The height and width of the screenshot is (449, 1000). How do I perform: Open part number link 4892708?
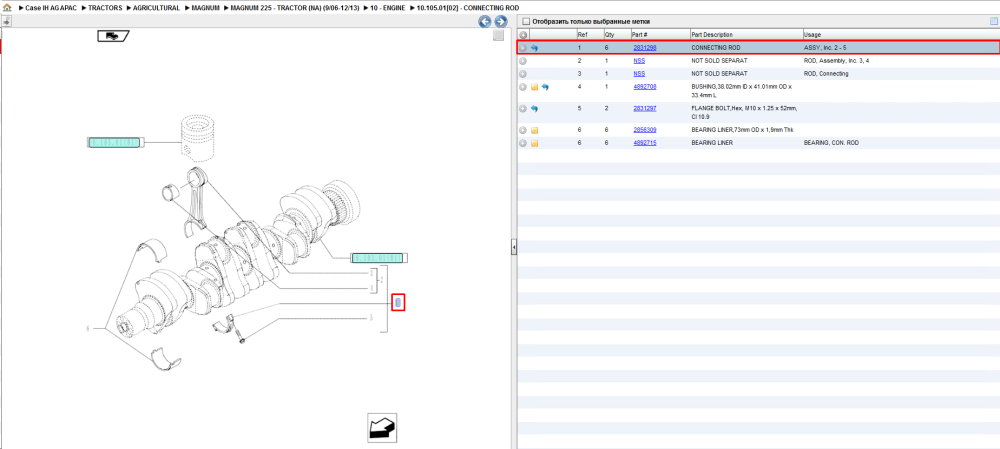pyautogui.click(x=645, y=86)
